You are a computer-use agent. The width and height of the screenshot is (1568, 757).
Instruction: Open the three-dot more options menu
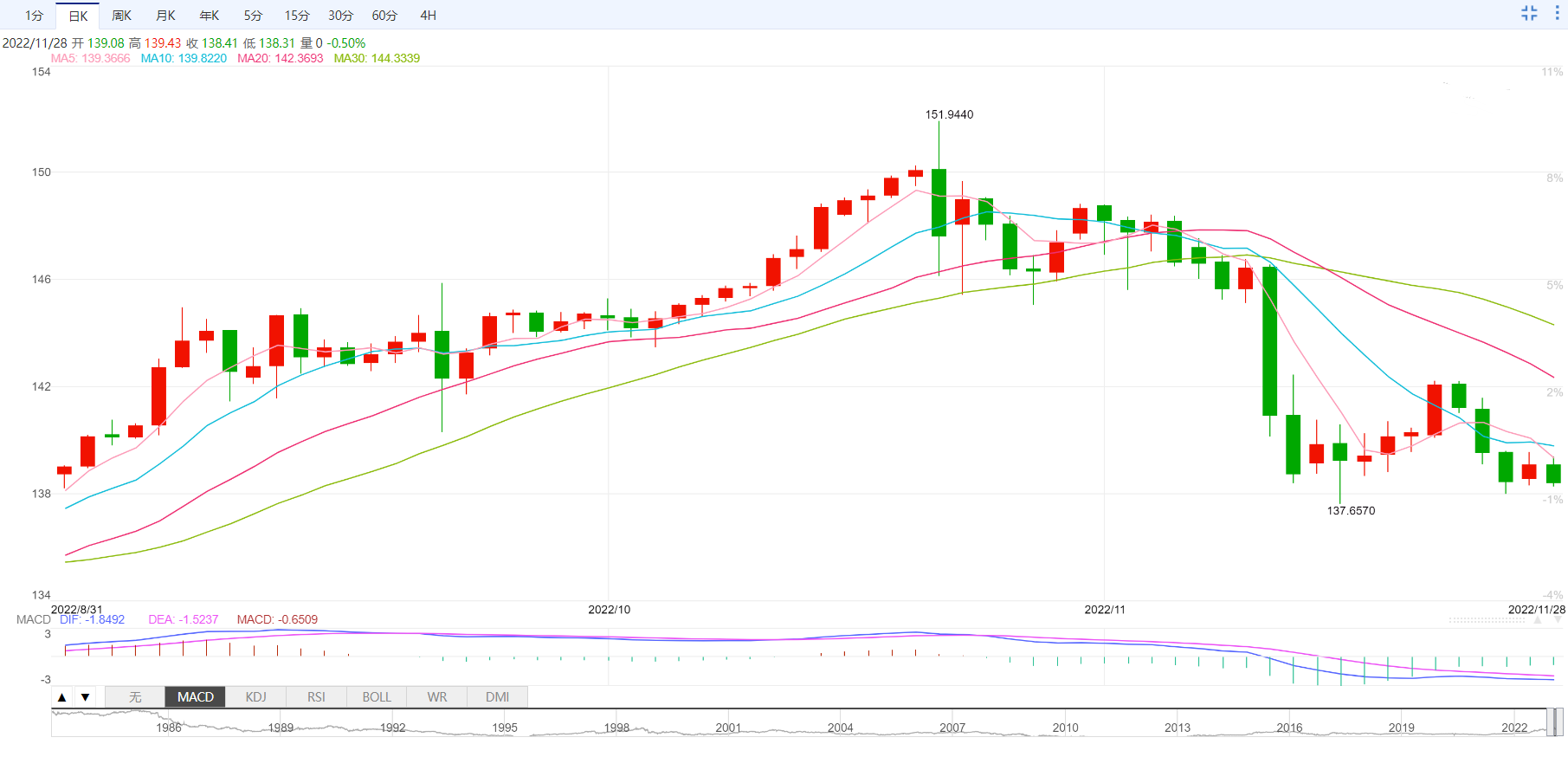[1557, 13]
